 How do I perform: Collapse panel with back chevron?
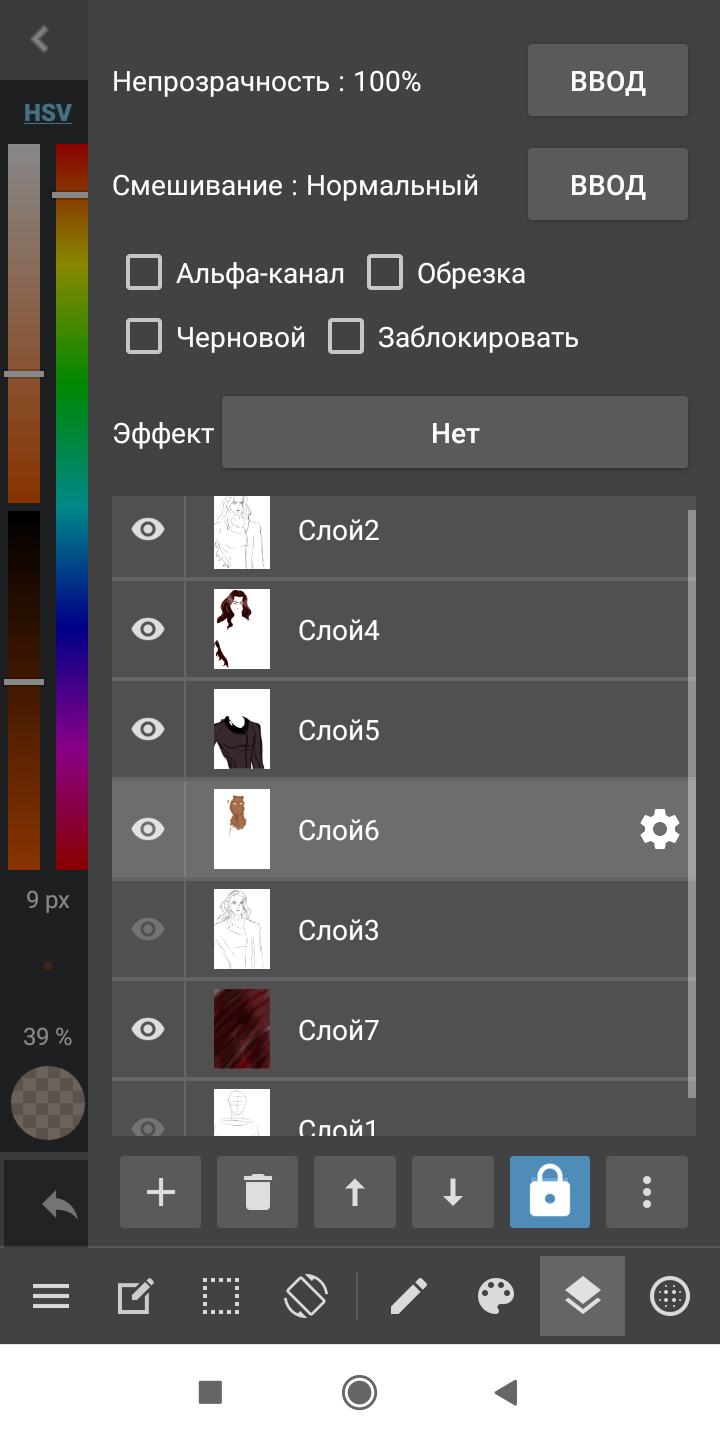(40, 39)
